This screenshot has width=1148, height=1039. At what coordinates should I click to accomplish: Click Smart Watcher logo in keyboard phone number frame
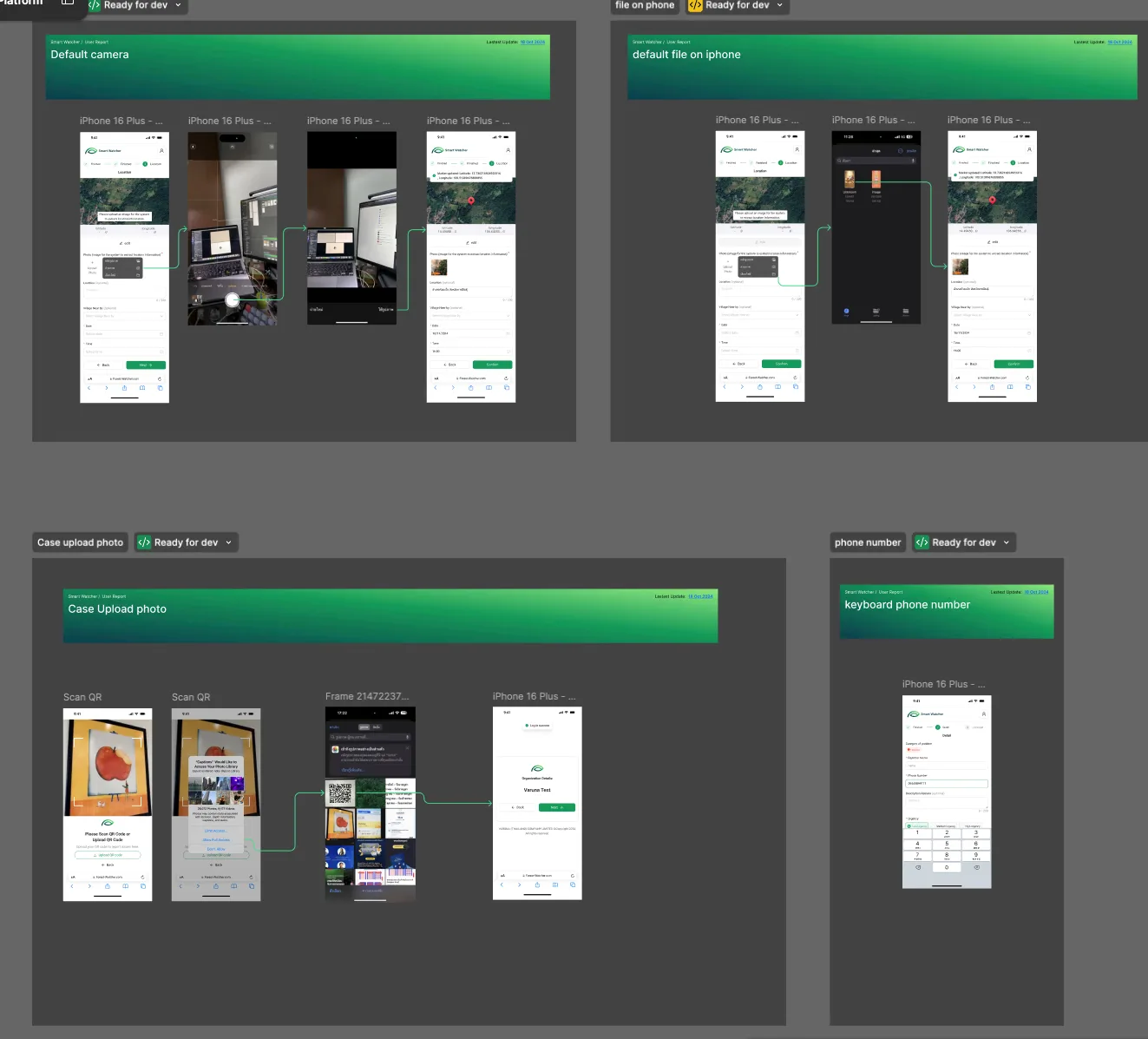tap(925, 713)
